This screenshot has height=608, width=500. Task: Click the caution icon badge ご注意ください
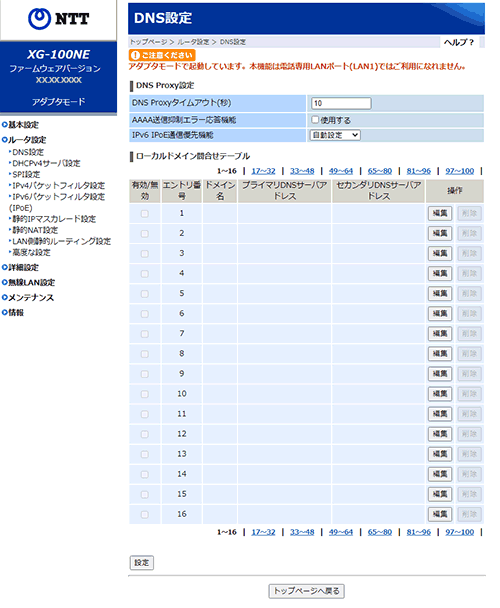[x=162, y=55]
